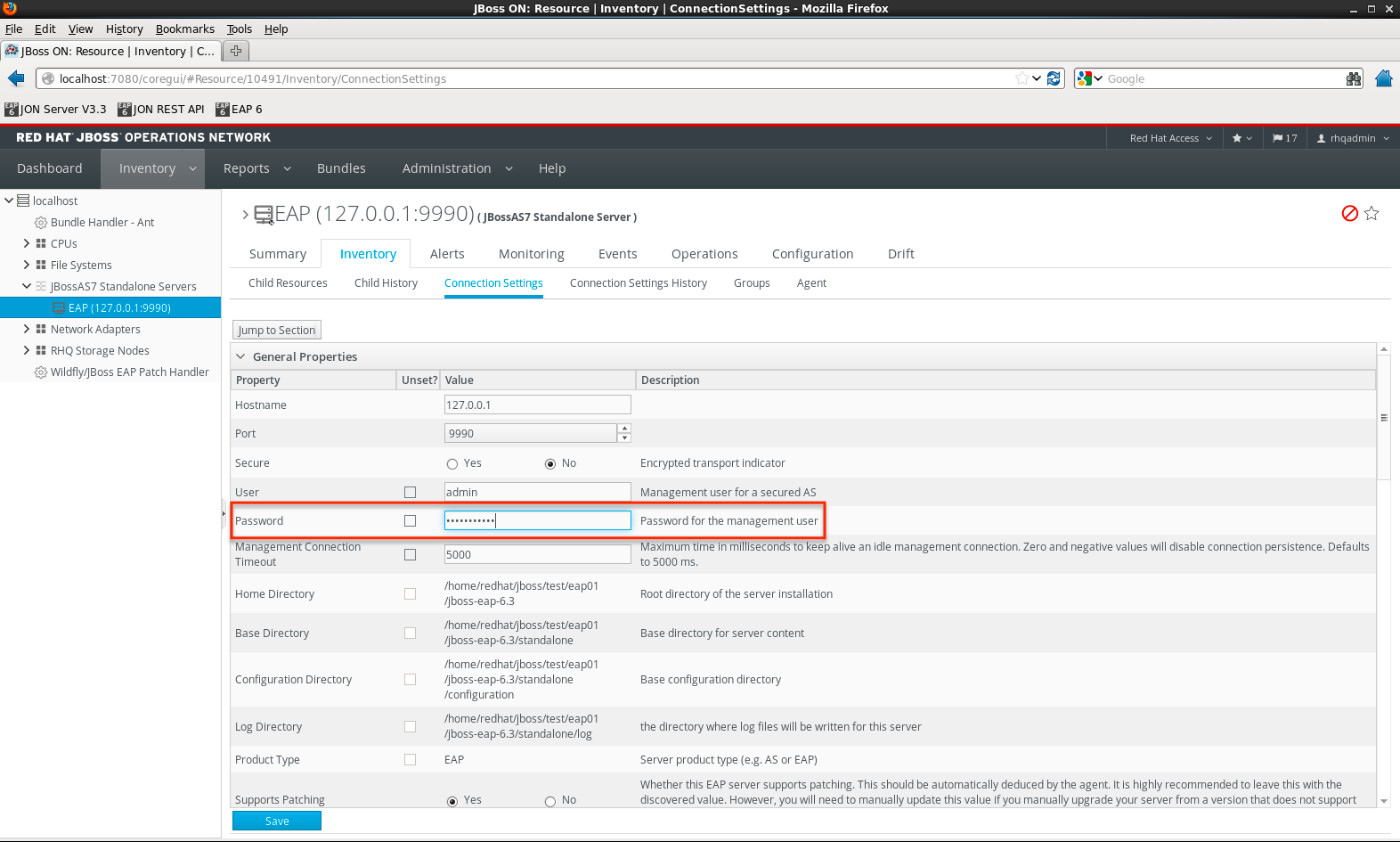Open the JON Server V3.3 bookmark
Image resolution: width=1400 pixels, height=842 pixels.
tap(55, 110)
